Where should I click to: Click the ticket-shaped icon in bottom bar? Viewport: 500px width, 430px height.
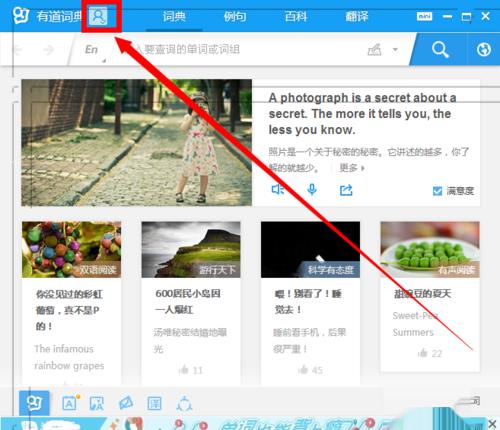126,403
